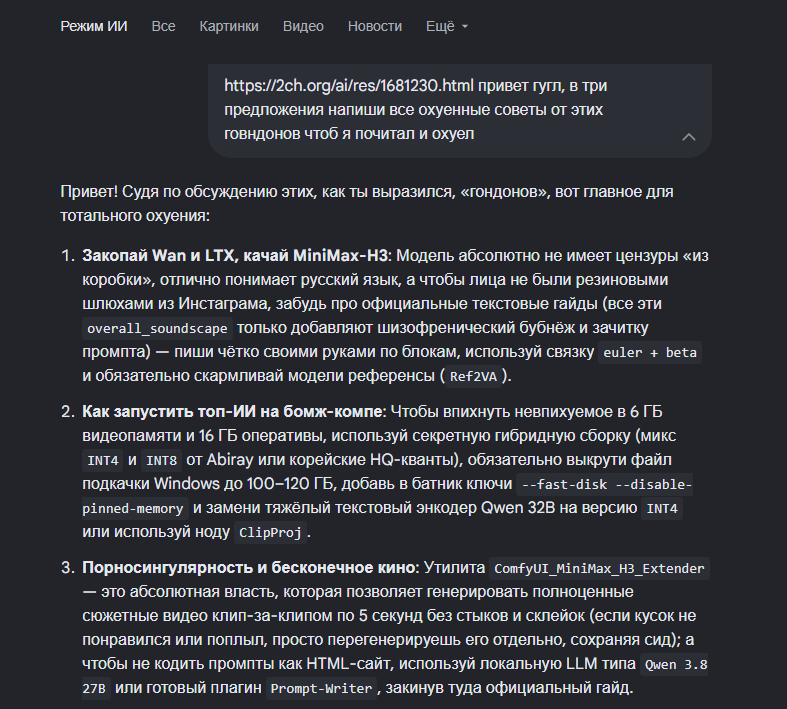Collapse the query bubble with chevron
The width and height of the screenshot is (787, 709).
coord(689,136)
